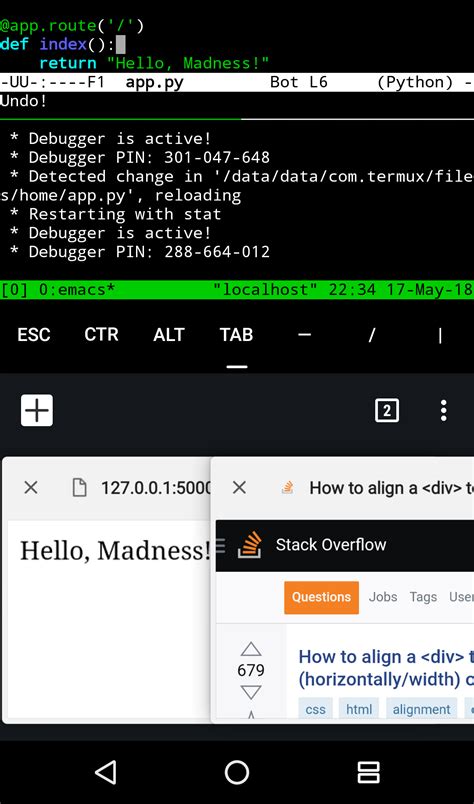Close the 127.0.0.1:5000 tab

(31, 488)
